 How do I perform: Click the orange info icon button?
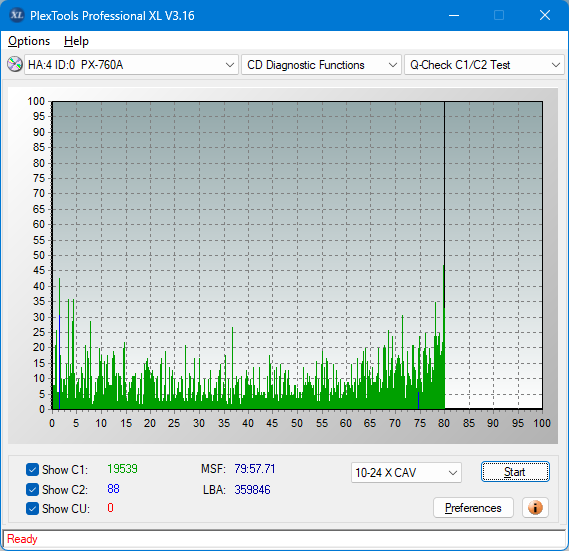[535, 507]
